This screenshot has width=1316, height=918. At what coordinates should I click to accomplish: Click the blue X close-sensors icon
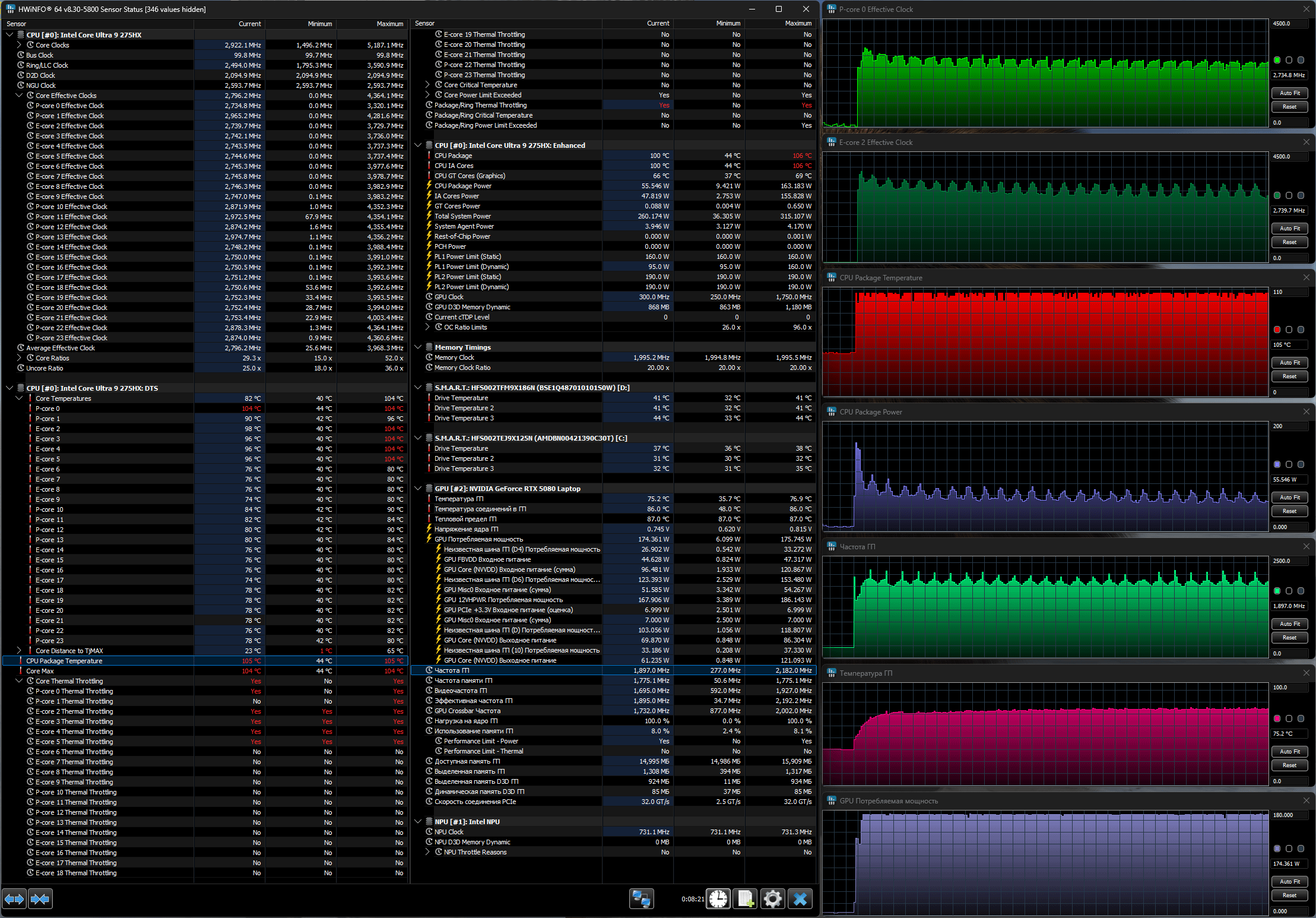800,899
